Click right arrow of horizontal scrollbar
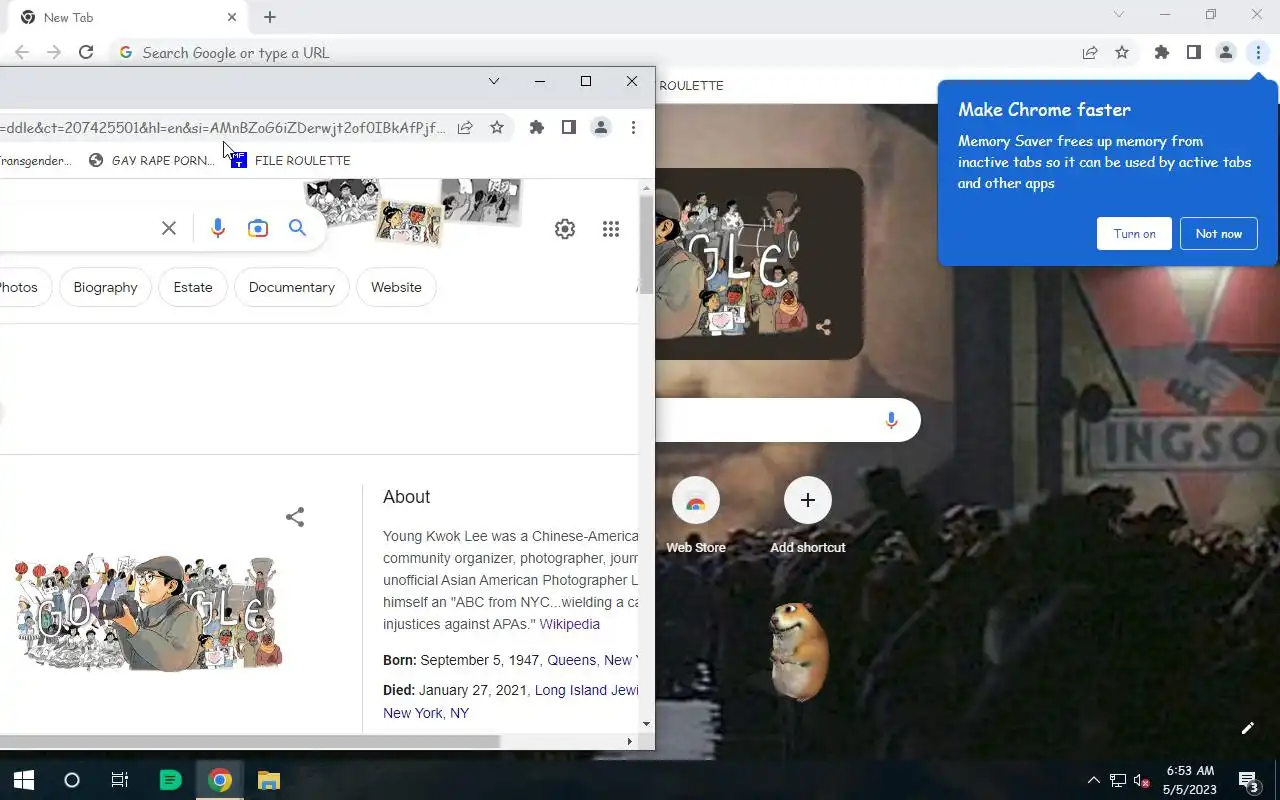Screen dimensions: 1280x800 pos(629,742)
